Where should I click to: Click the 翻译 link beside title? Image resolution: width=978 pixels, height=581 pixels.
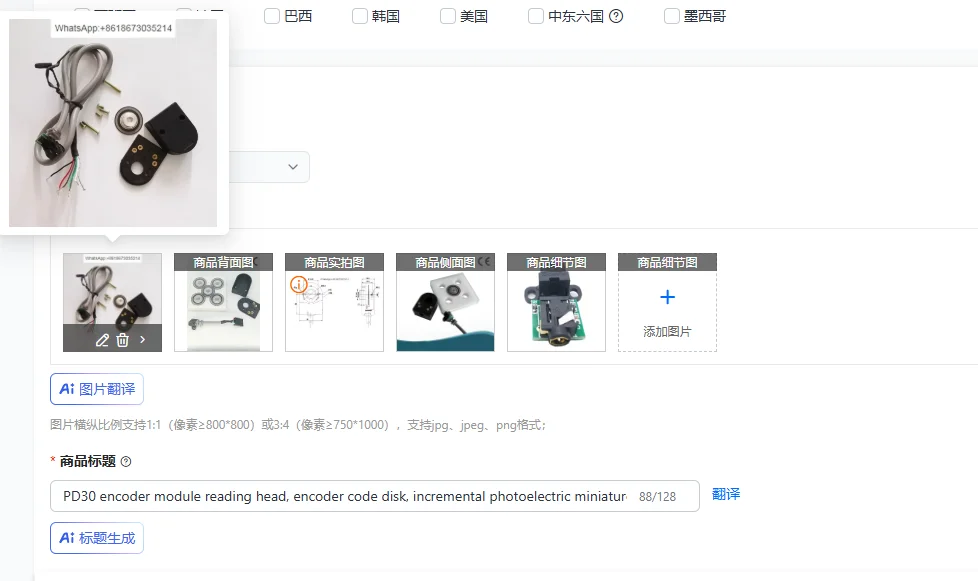tap(726, 494)
